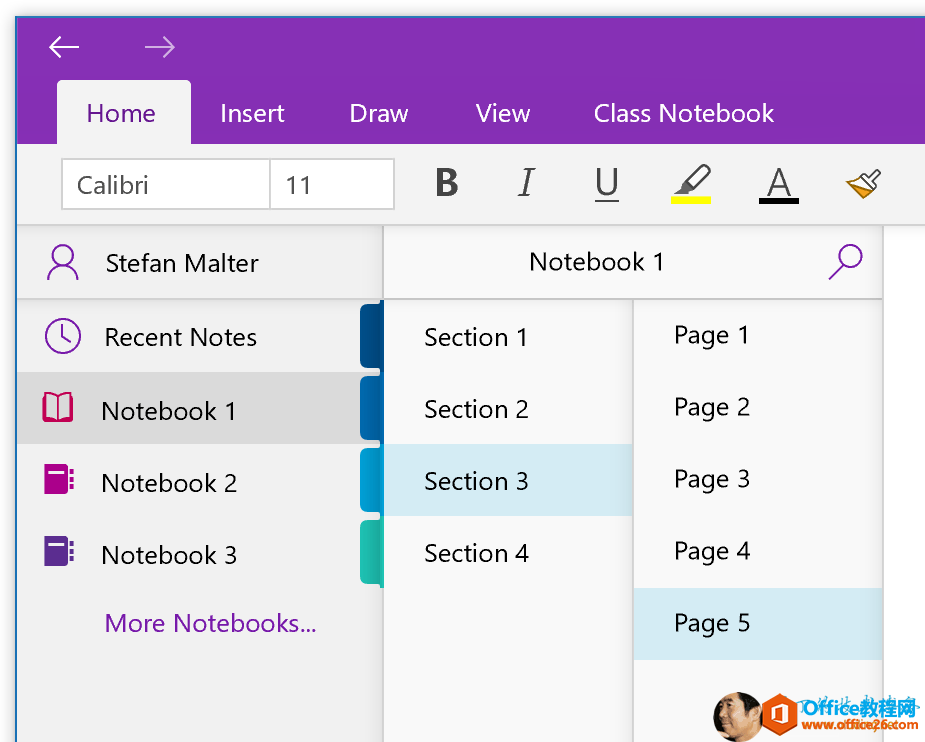The width and height of the screenshot is (925, 742).
Task: Open the font color tool
Action: coord(778,184)
